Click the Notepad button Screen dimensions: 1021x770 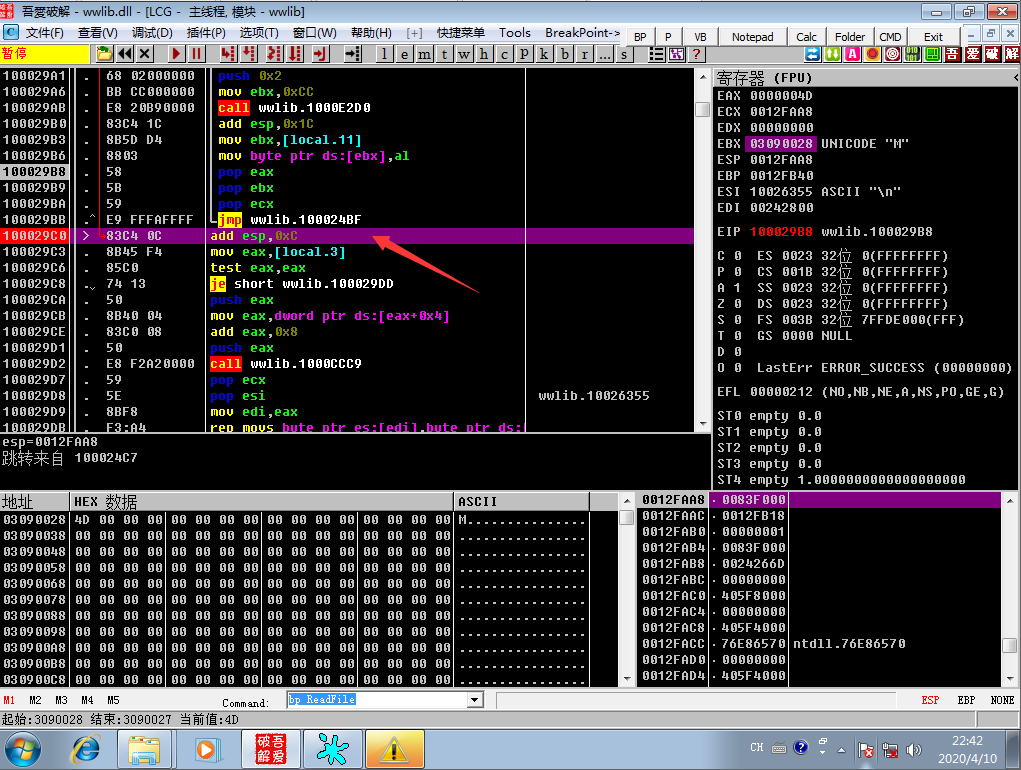tap(752, 37)
